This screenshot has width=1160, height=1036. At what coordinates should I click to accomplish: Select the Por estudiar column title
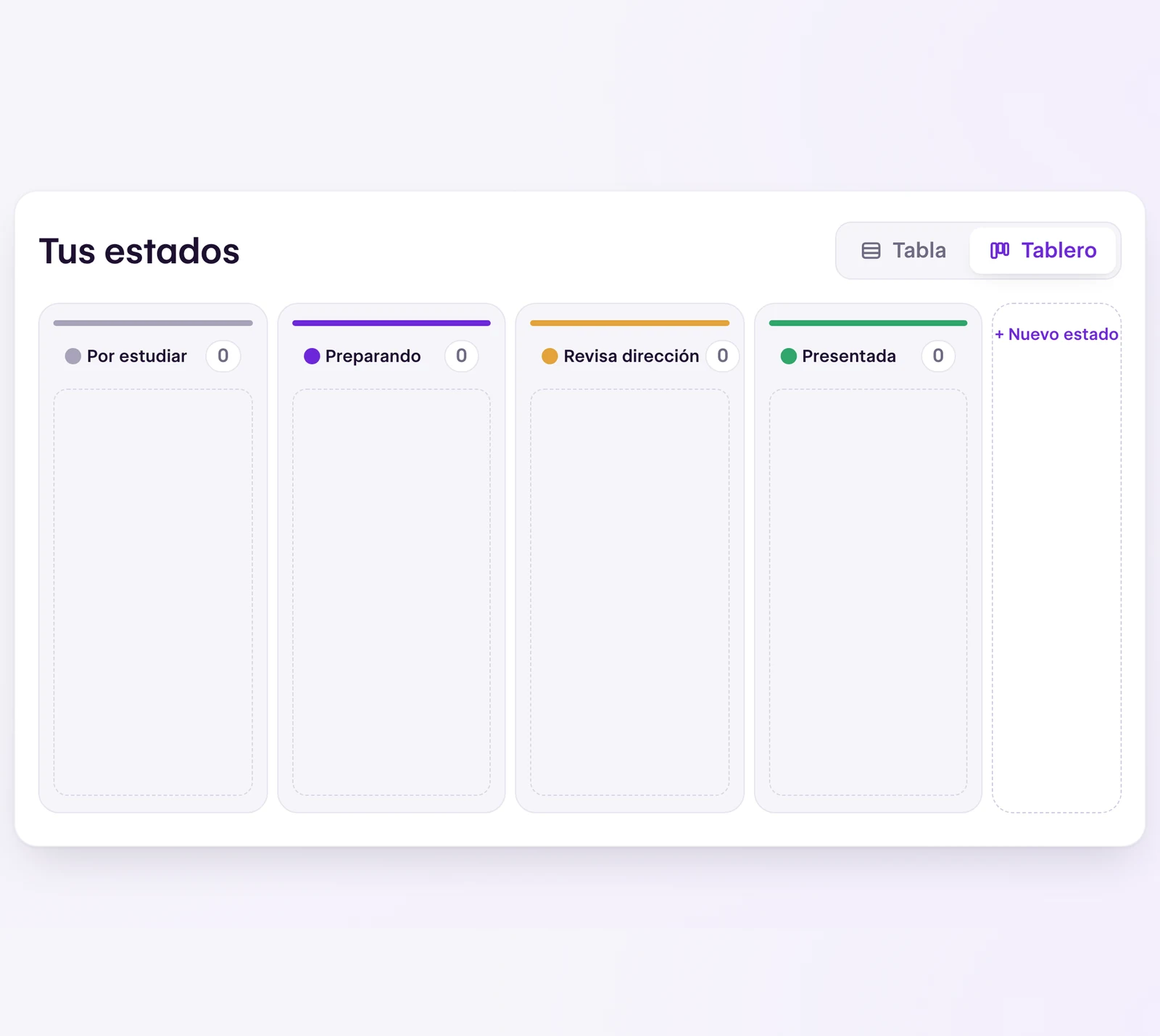pyautogui.click(x=137, y=356)
